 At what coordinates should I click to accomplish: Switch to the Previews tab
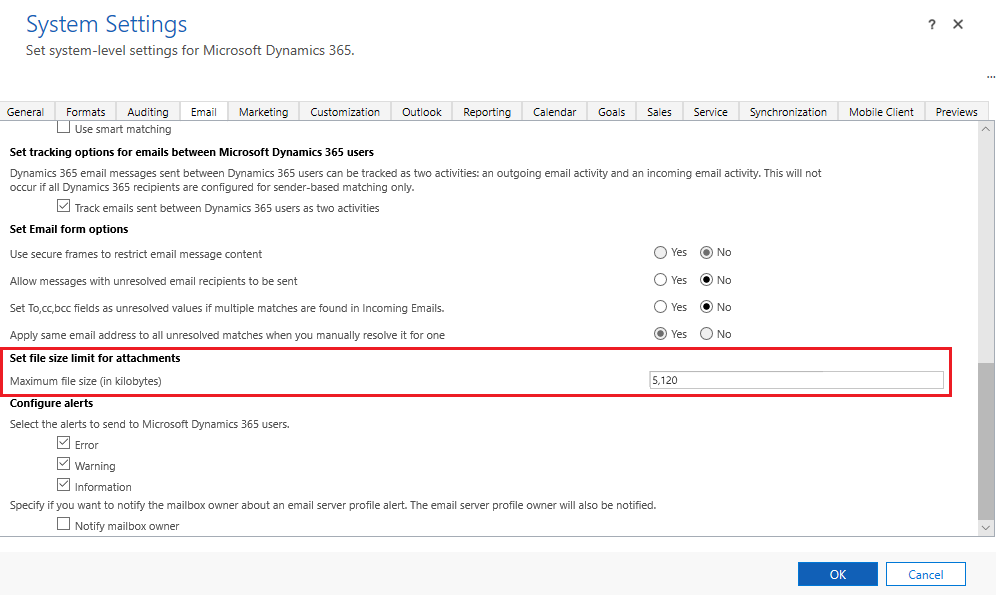[957, 112]
